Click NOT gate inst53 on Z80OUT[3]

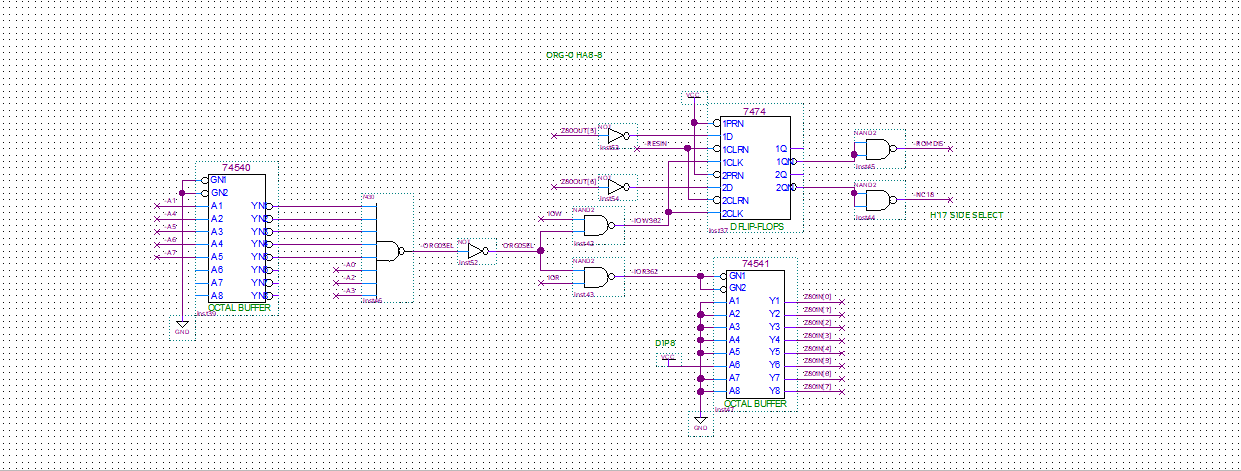pyautogui.click(x=617, y=135)
